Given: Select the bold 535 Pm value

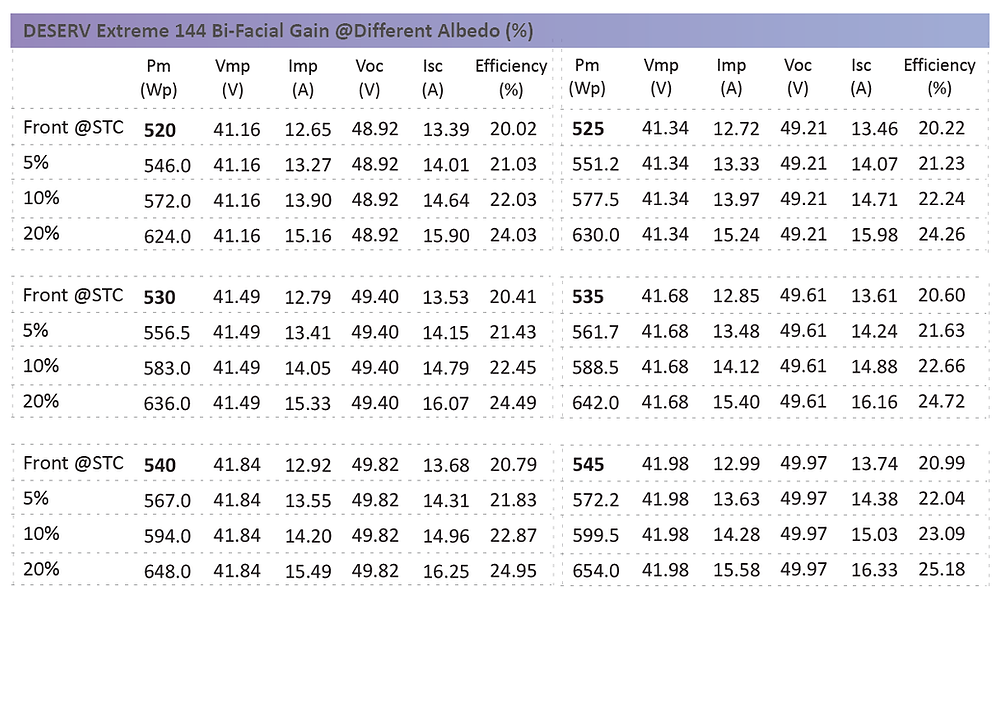Looking at the screenshot, I should 588,297.
